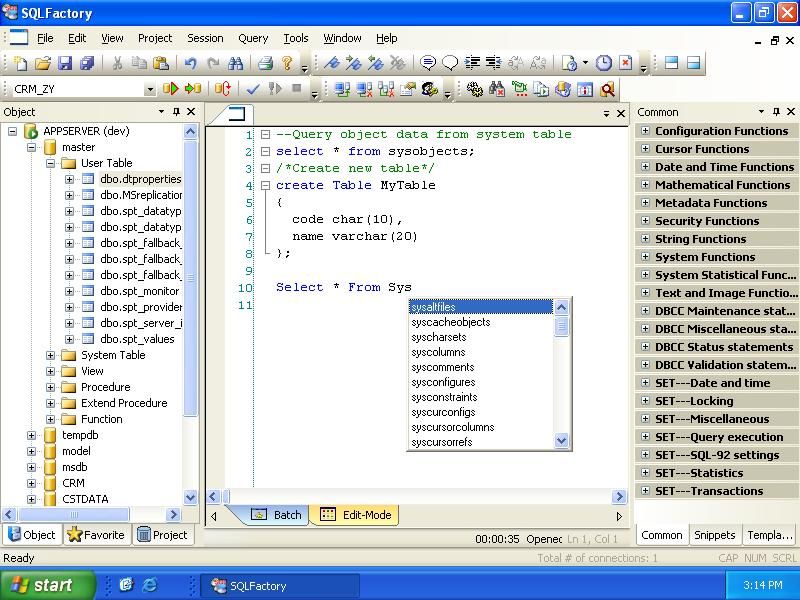The image size is (800, 600).
Task: Click the New file toolbar icon
Action: [x=20, y=63]
